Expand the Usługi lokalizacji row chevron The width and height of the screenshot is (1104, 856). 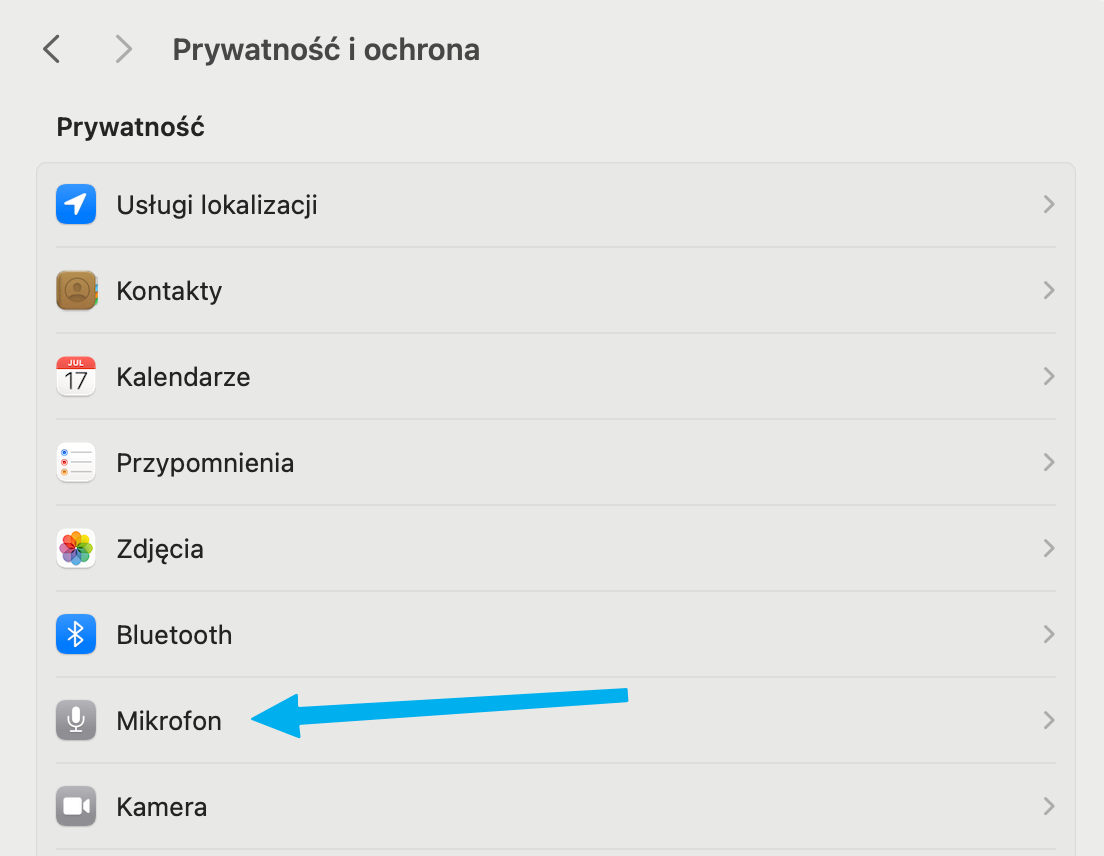[1048, 205]
